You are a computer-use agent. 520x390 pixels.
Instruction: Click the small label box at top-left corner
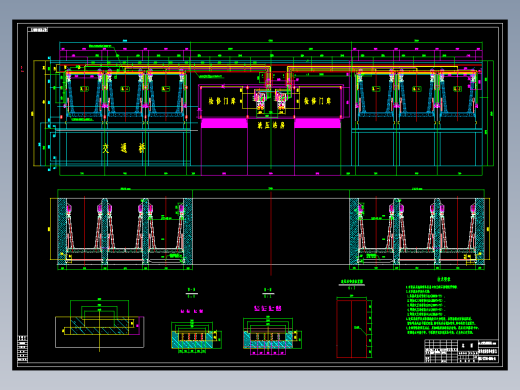(x=38, y=30)
